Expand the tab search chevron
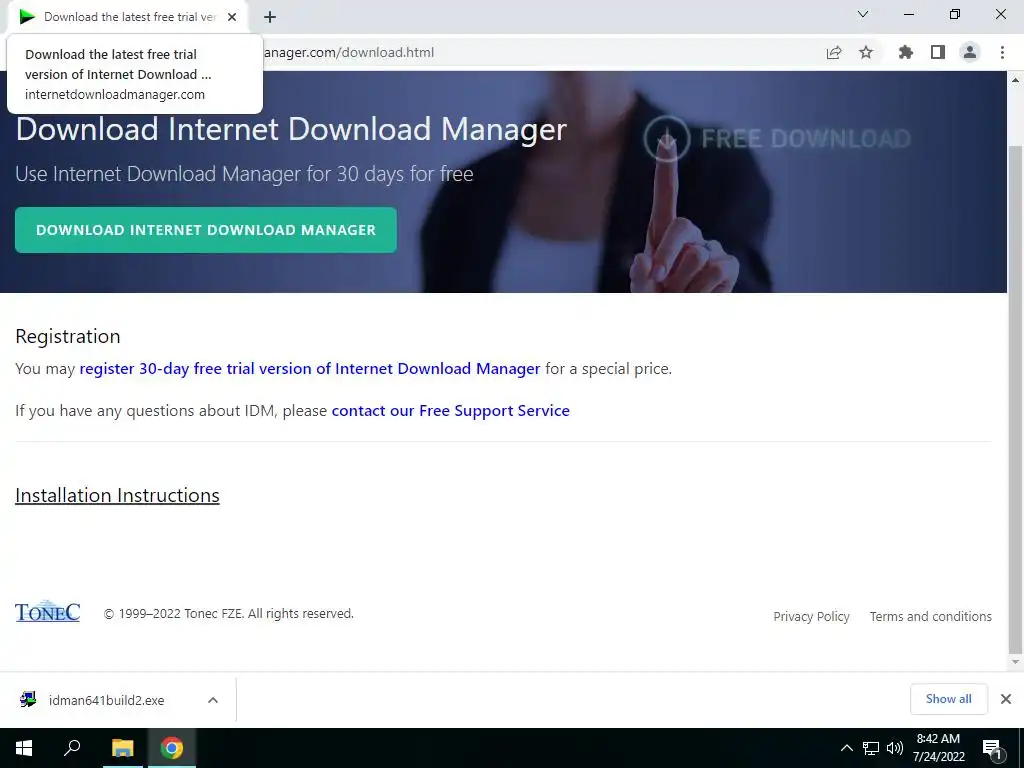 [863, 14]
